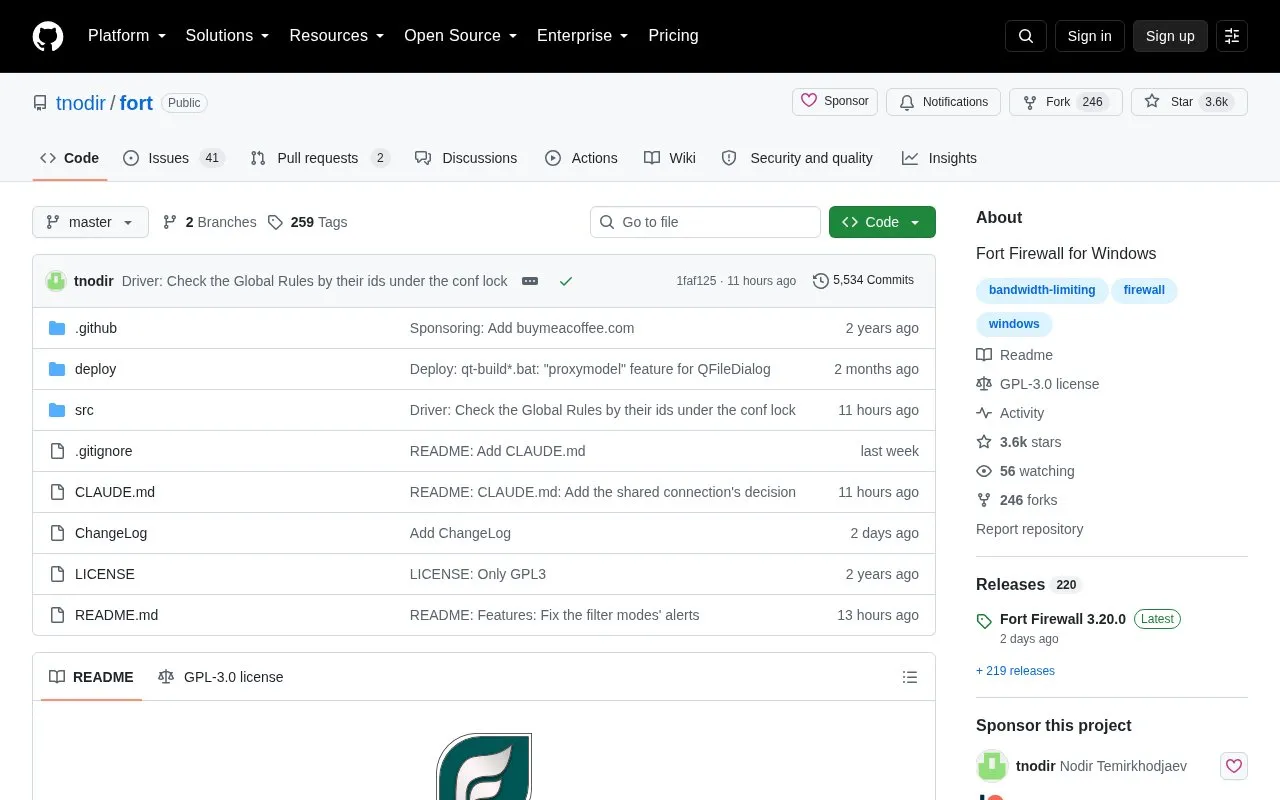The width and height of the screenshot is (1280, 800).
Task: Open the Actions tab
Action: (x=581, y=158)
